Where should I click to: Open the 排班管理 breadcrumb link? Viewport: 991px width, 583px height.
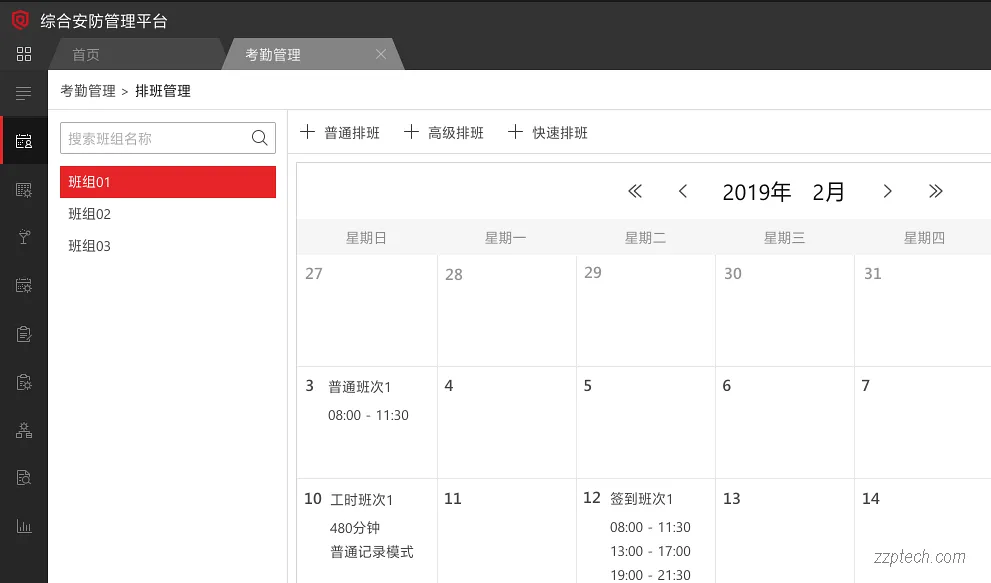165,90
